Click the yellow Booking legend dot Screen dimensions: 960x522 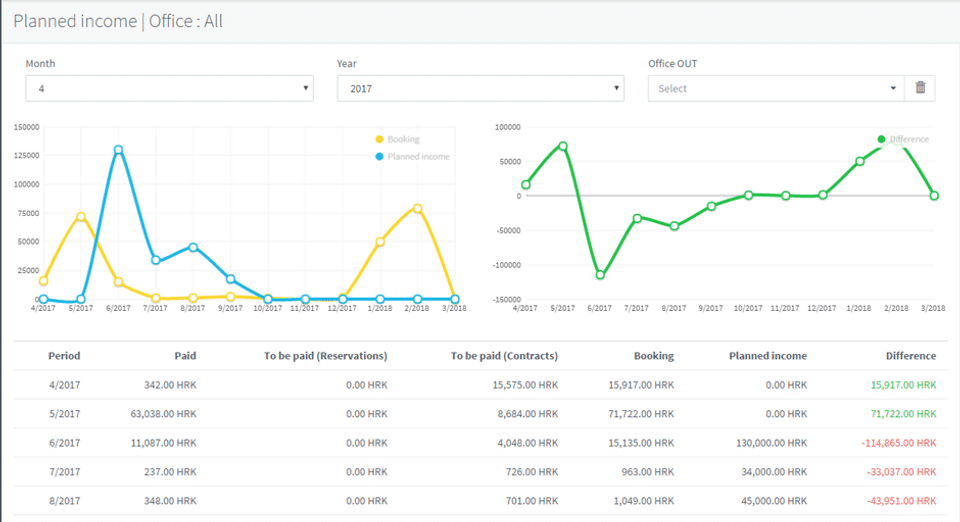pyautogui.click(x=380, y=140)
